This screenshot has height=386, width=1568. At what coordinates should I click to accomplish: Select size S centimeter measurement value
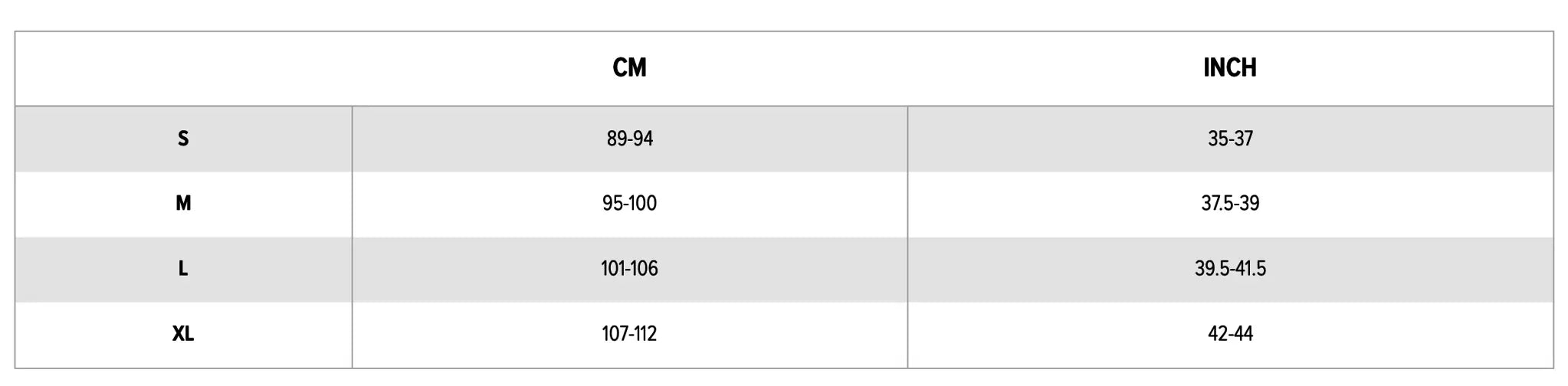point(629,139)
